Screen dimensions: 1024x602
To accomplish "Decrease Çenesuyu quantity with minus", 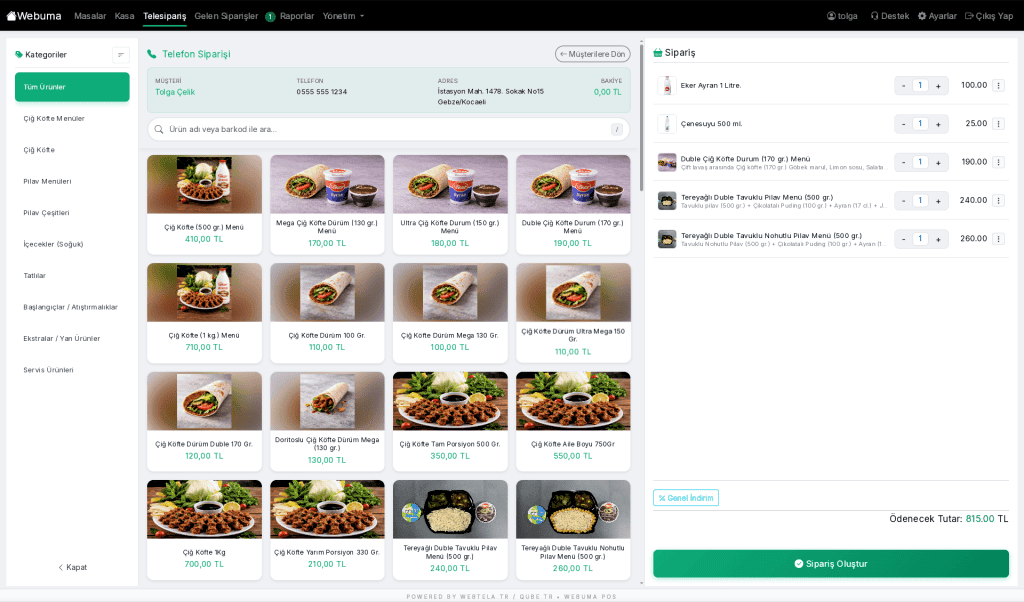I will (x=904, y=124).
